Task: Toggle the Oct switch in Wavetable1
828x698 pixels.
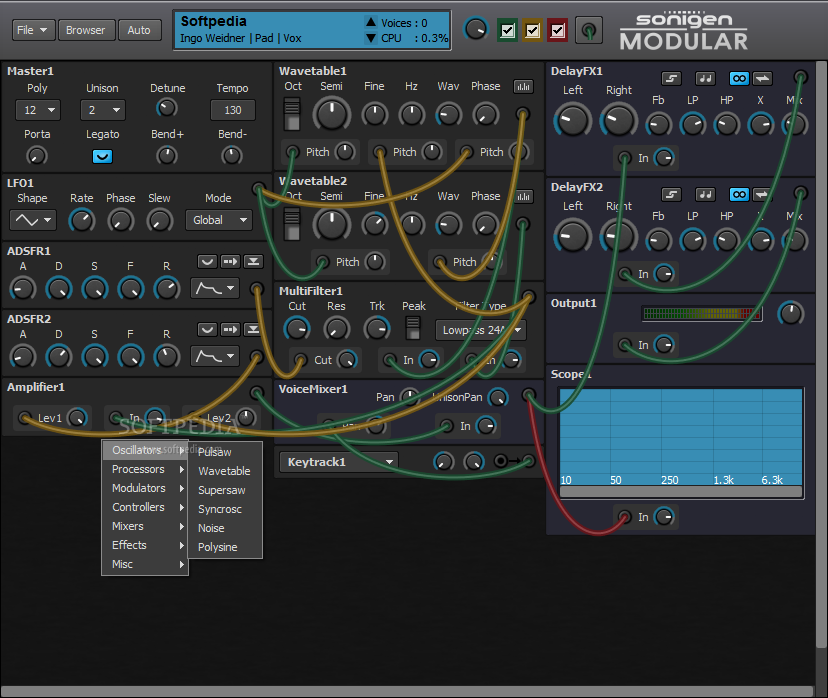Action: pos(292,114)
